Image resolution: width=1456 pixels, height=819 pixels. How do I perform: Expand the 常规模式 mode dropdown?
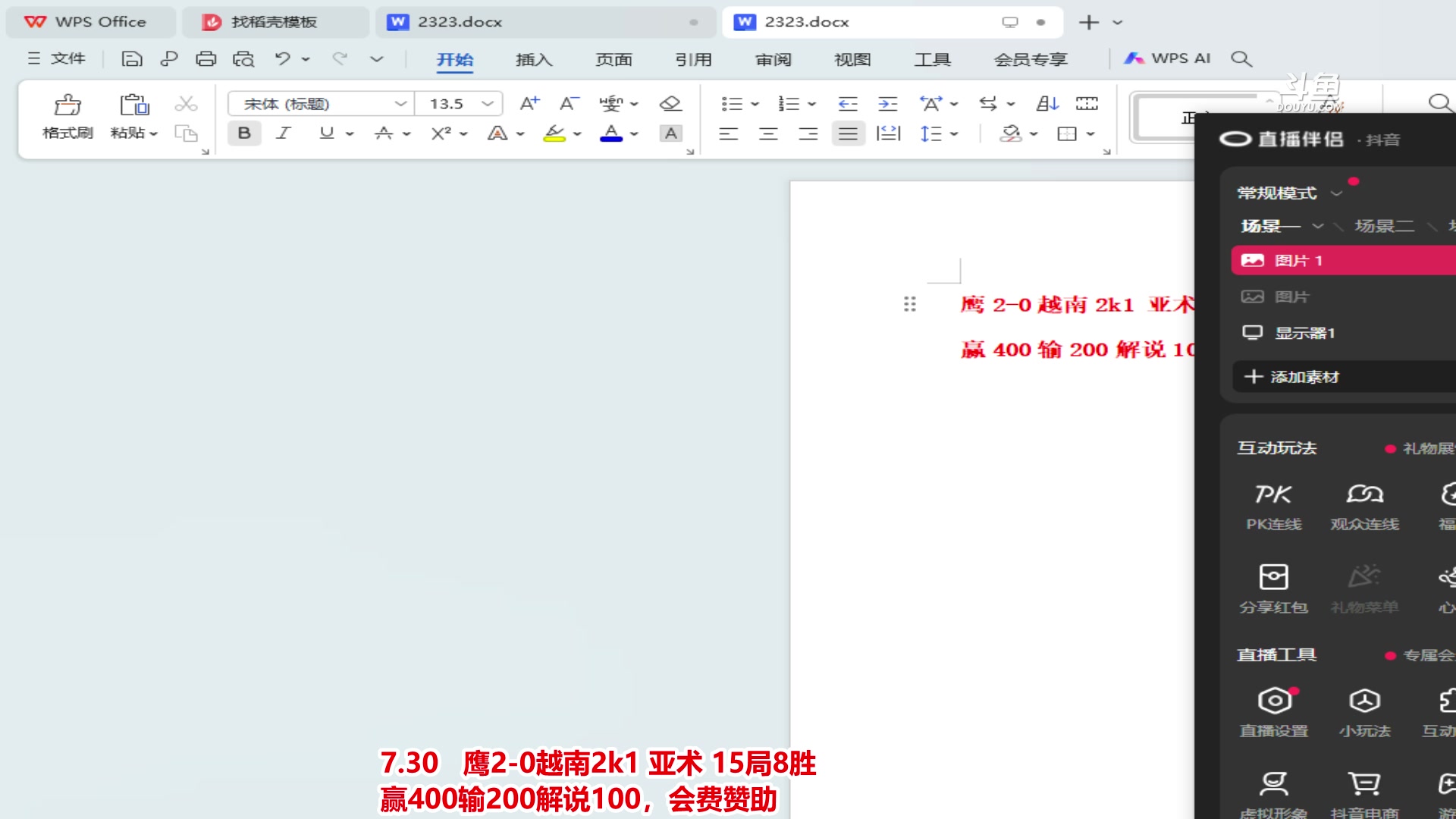pyautogui.click(x=1336, y=193)
